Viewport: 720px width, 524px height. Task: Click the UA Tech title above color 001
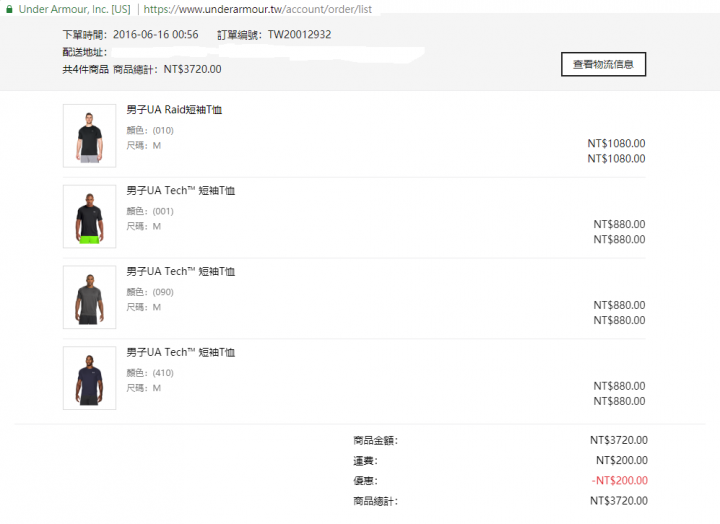point(181,191)
